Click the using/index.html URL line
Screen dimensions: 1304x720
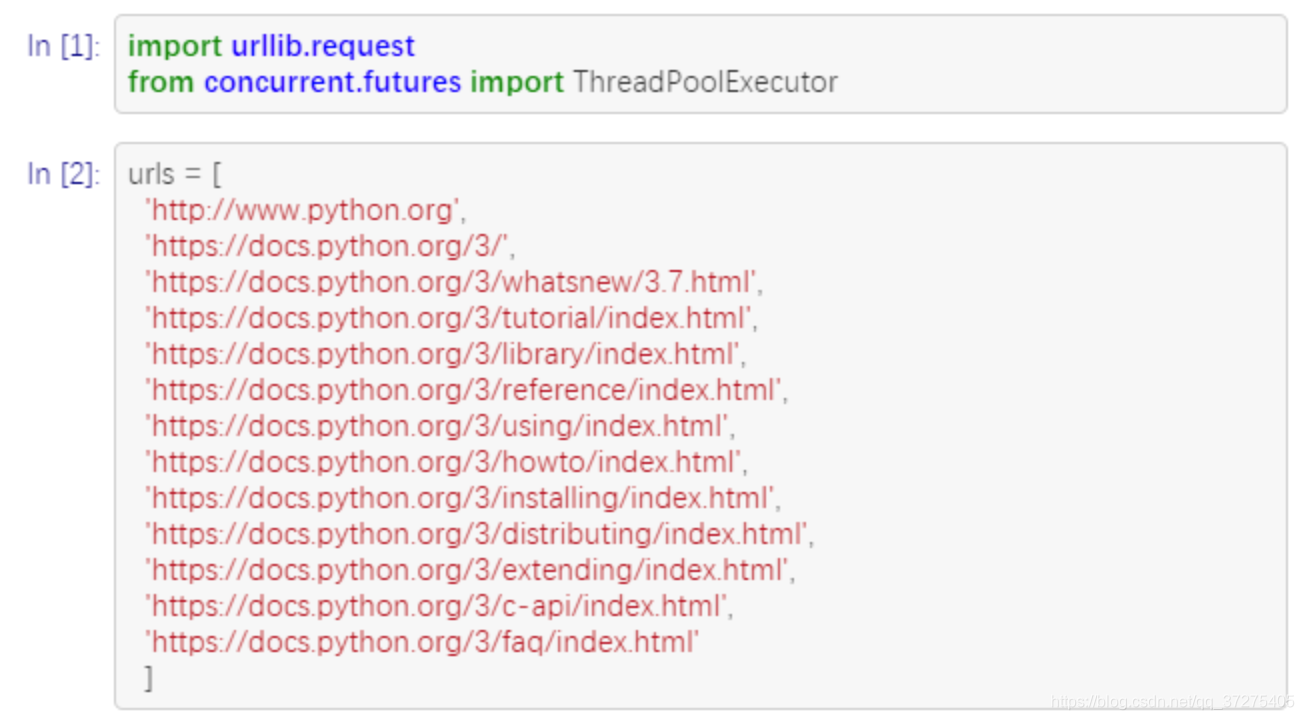point(440,426)
